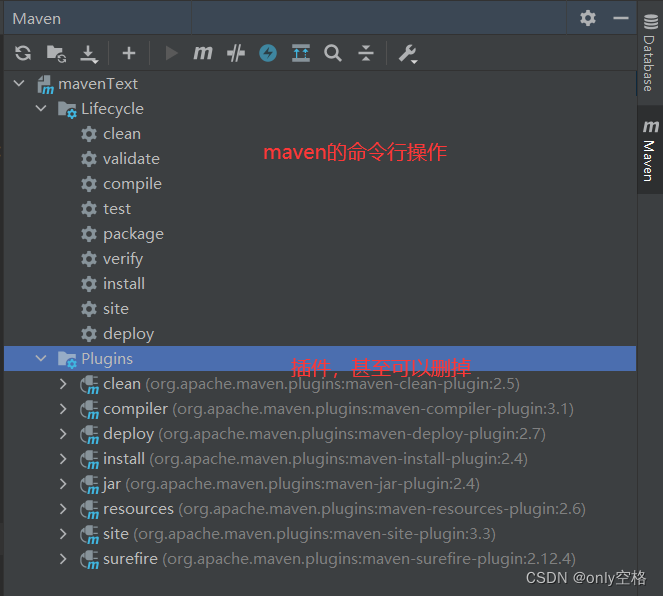The width and height of the screenshot is (663, 596).
Task: Click gear icon beside deploy phase
Action: coord(89,334)
